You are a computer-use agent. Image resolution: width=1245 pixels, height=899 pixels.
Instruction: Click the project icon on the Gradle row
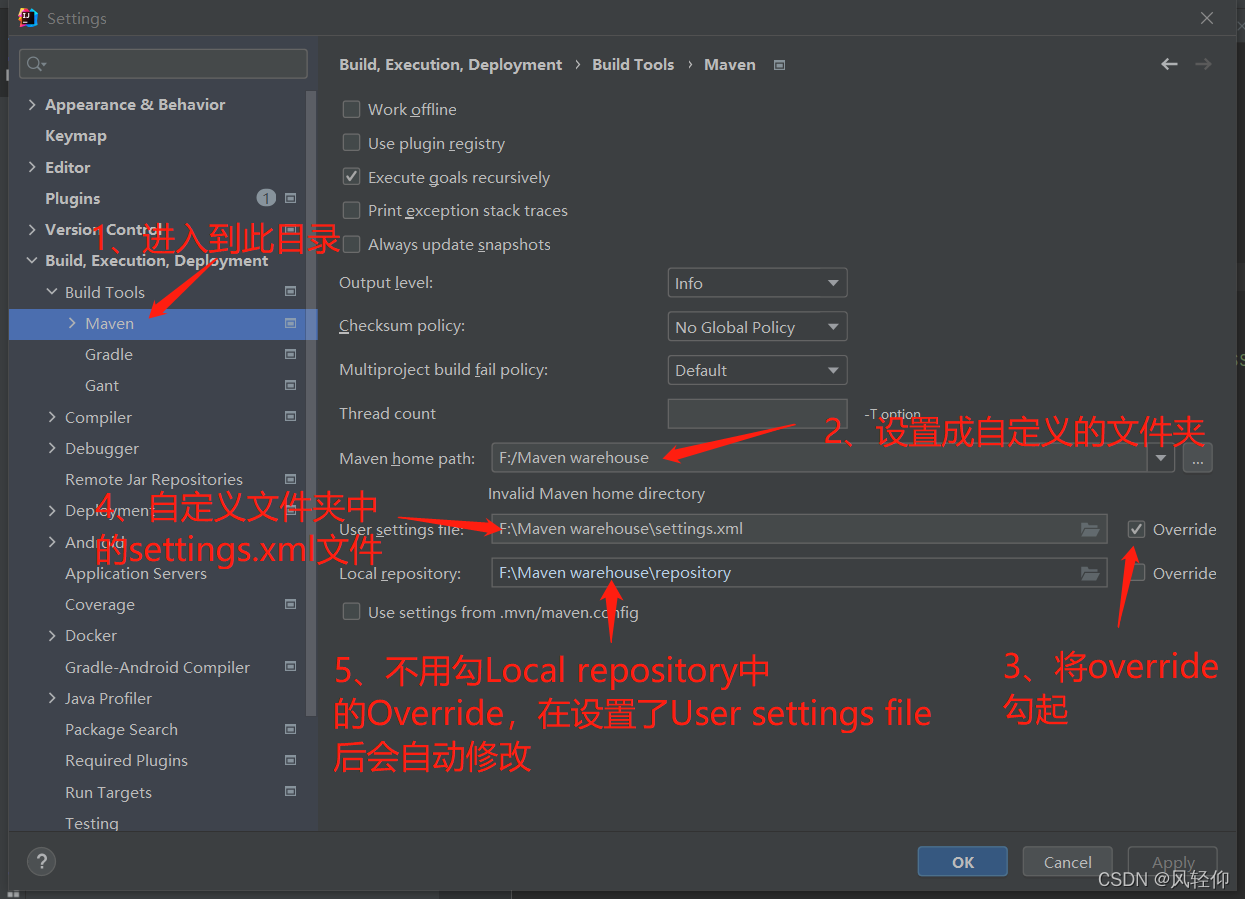click(291, 354)
